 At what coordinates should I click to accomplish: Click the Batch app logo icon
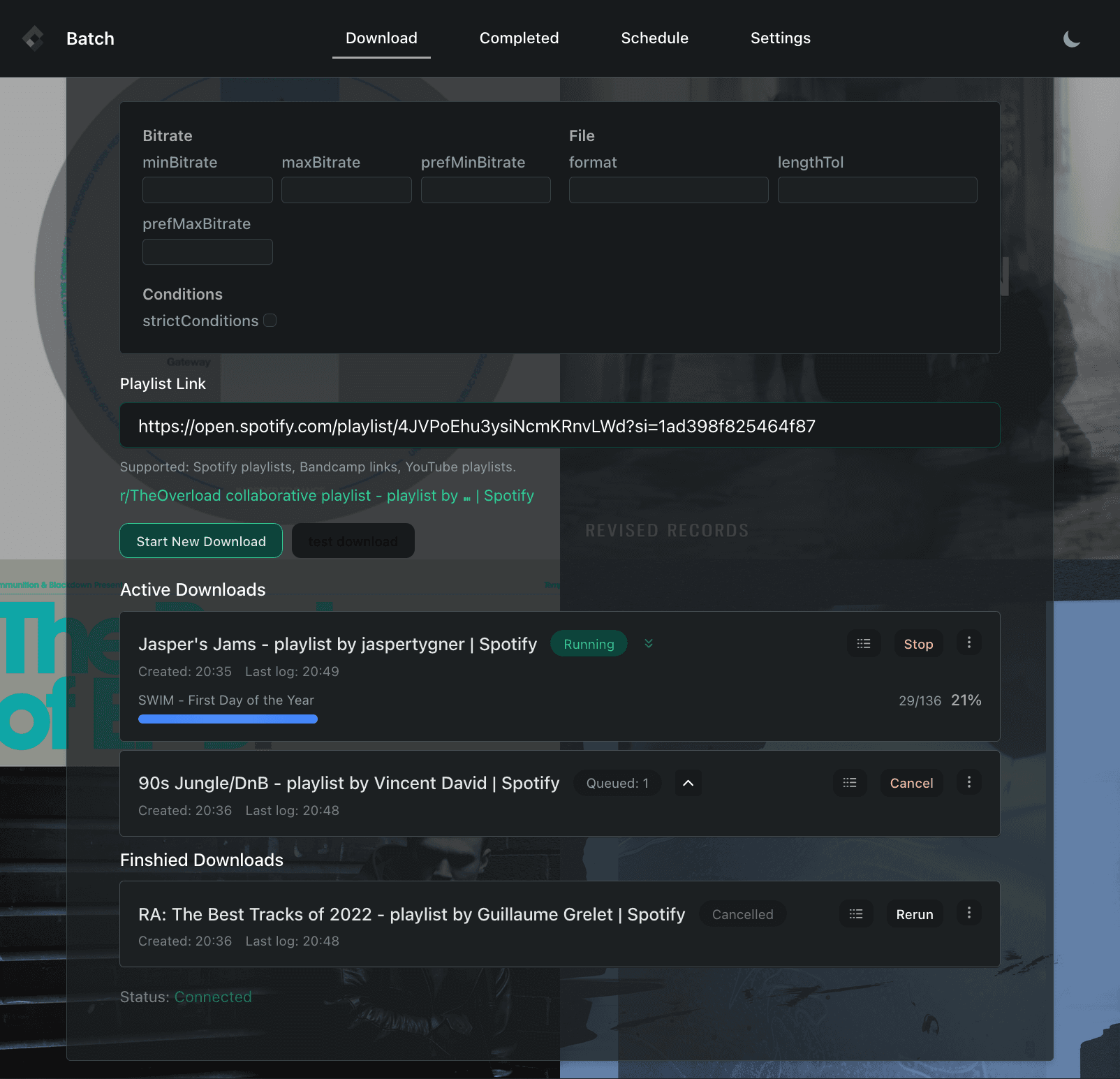pos(33,38)
